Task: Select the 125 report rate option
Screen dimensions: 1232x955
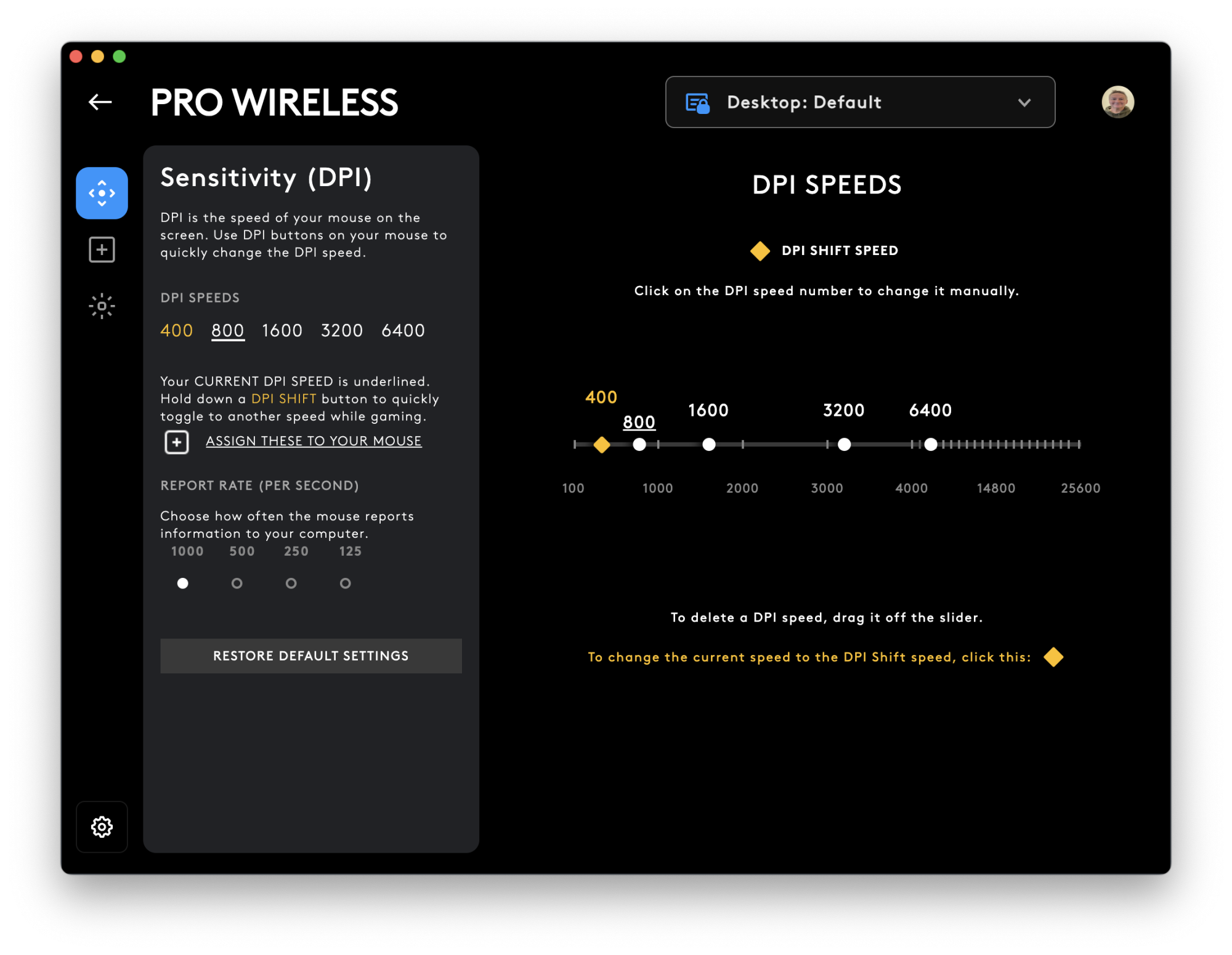Action: click(x=346, y=583)
